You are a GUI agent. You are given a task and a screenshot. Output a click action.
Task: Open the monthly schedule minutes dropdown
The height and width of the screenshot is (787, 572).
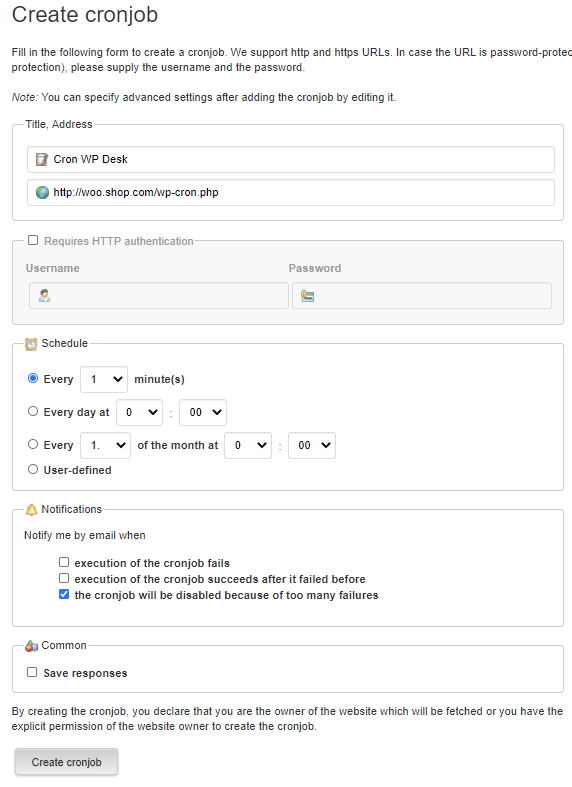click(312, 446)
